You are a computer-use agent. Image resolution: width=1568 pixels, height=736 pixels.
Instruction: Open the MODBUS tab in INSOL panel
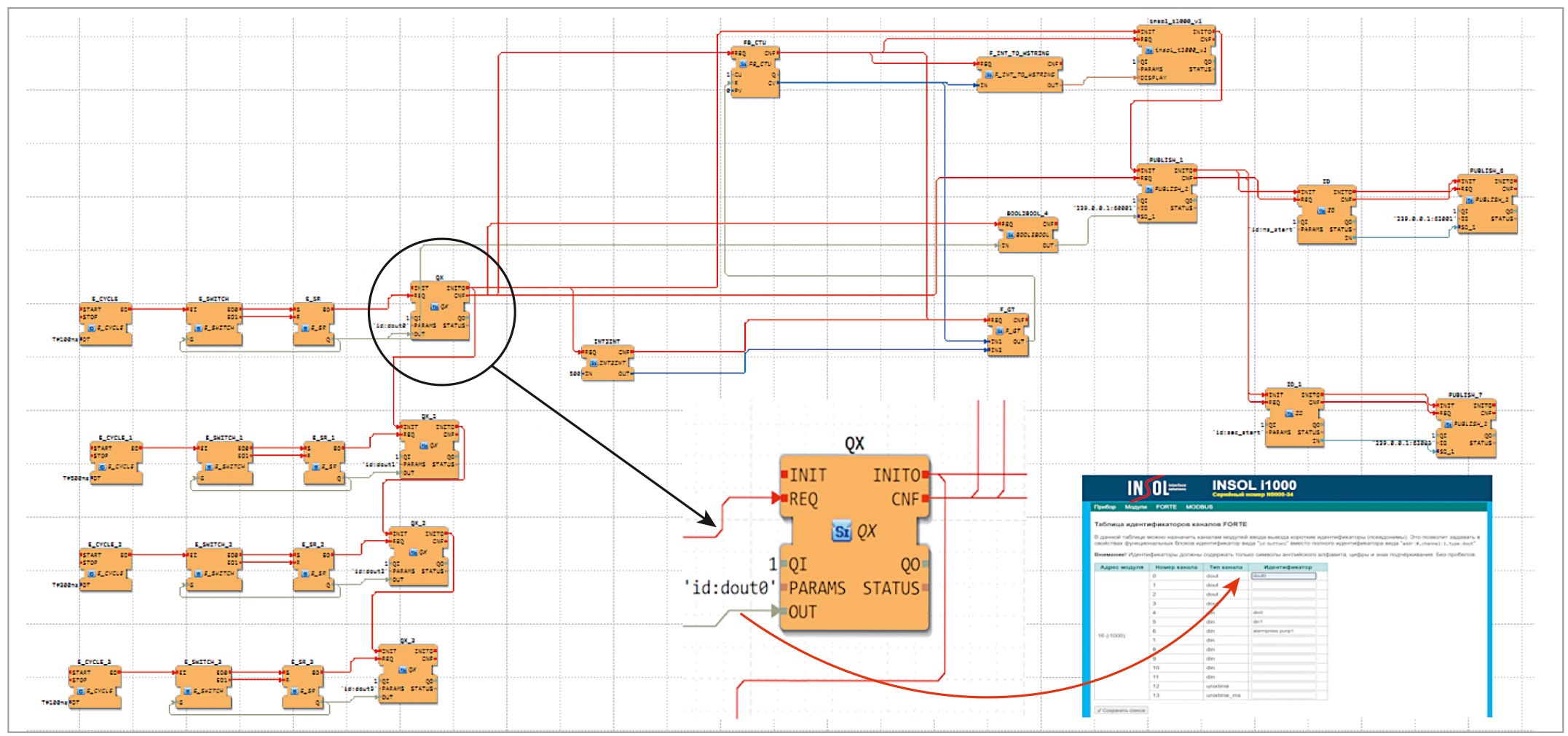click(1199, 507)
